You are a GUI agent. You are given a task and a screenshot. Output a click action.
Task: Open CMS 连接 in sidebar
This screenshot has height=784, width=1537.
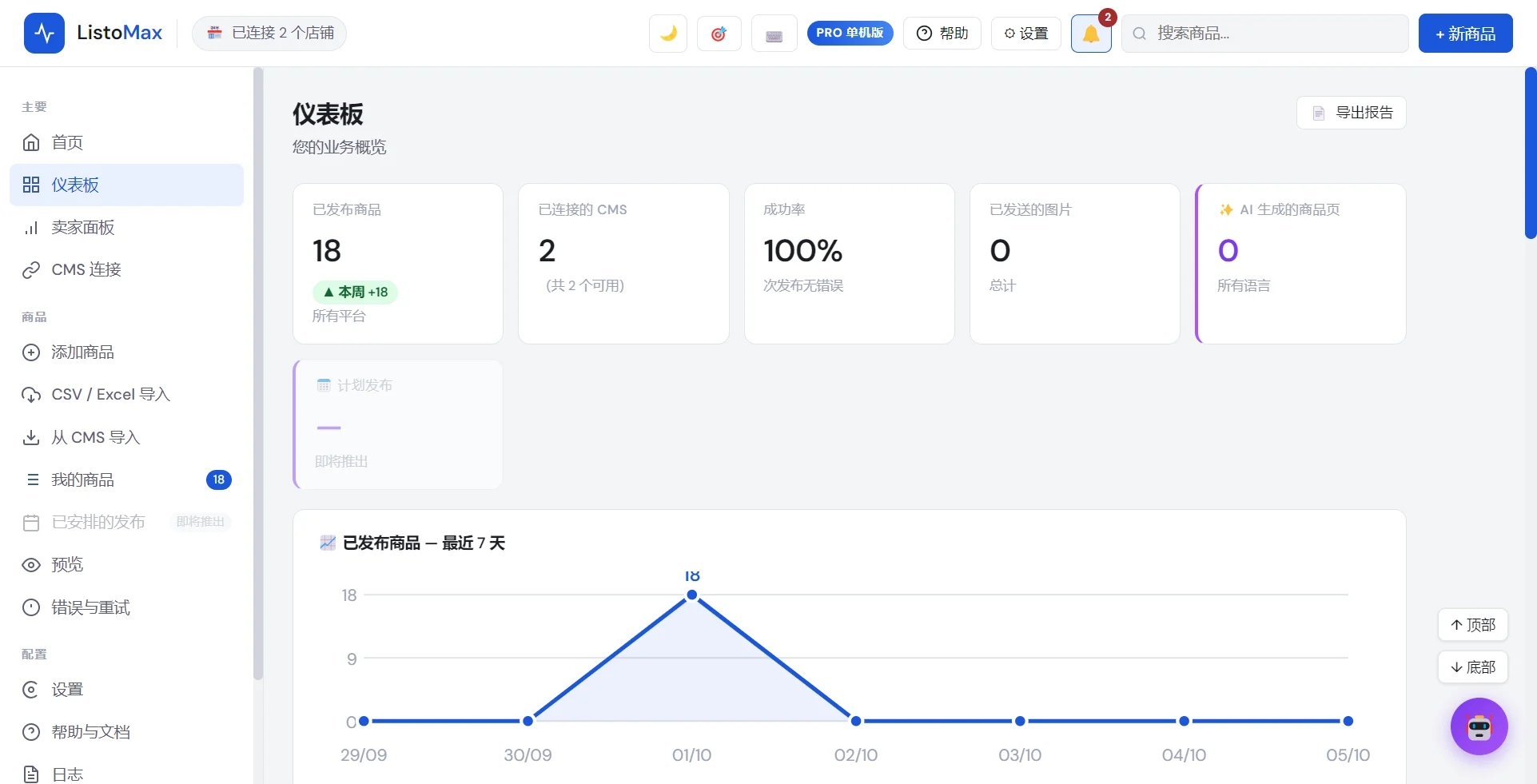click(126, 269)
